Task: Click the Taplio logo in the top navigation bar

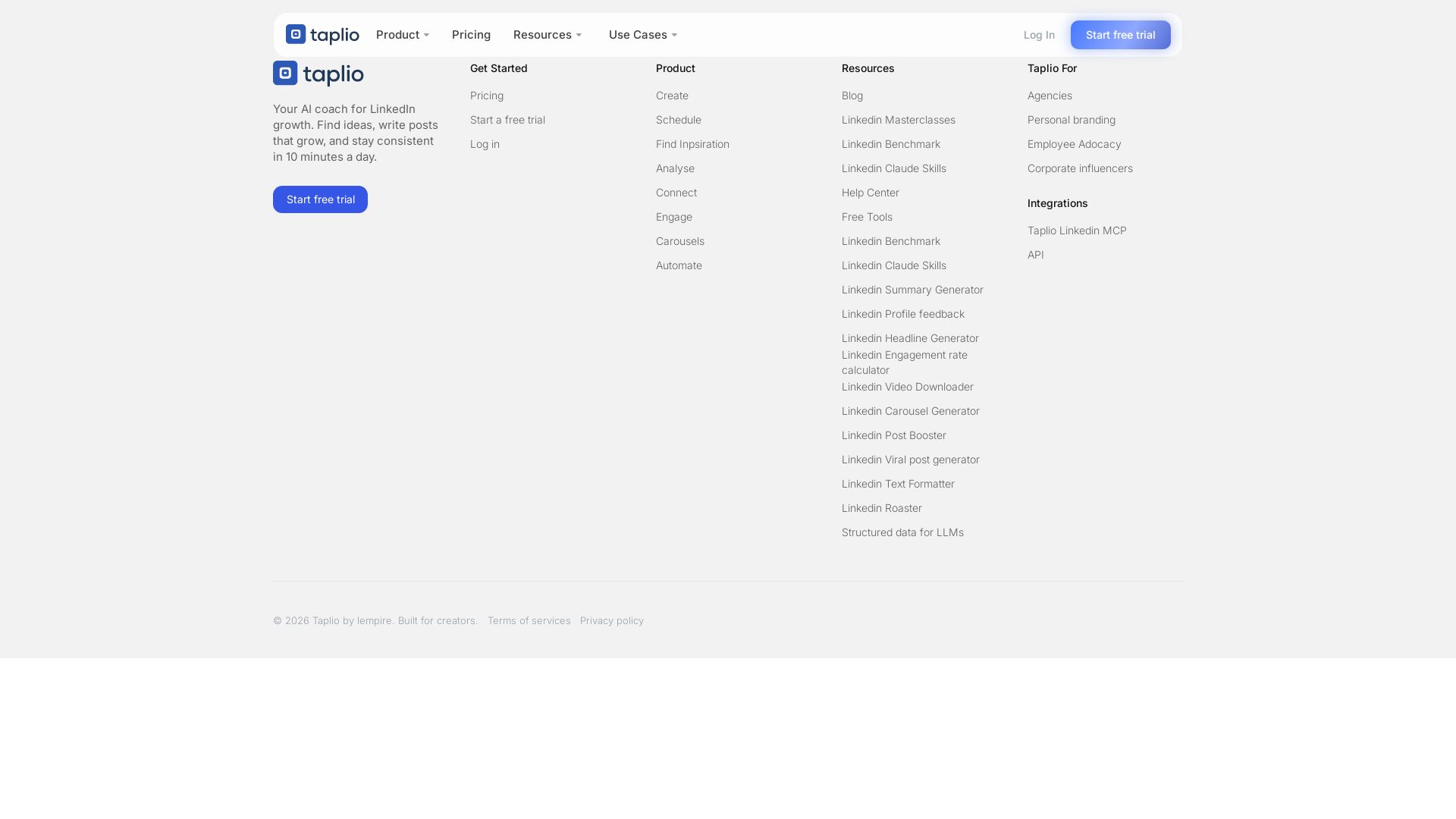Action: pyautogui.click(x=322, y=35)
